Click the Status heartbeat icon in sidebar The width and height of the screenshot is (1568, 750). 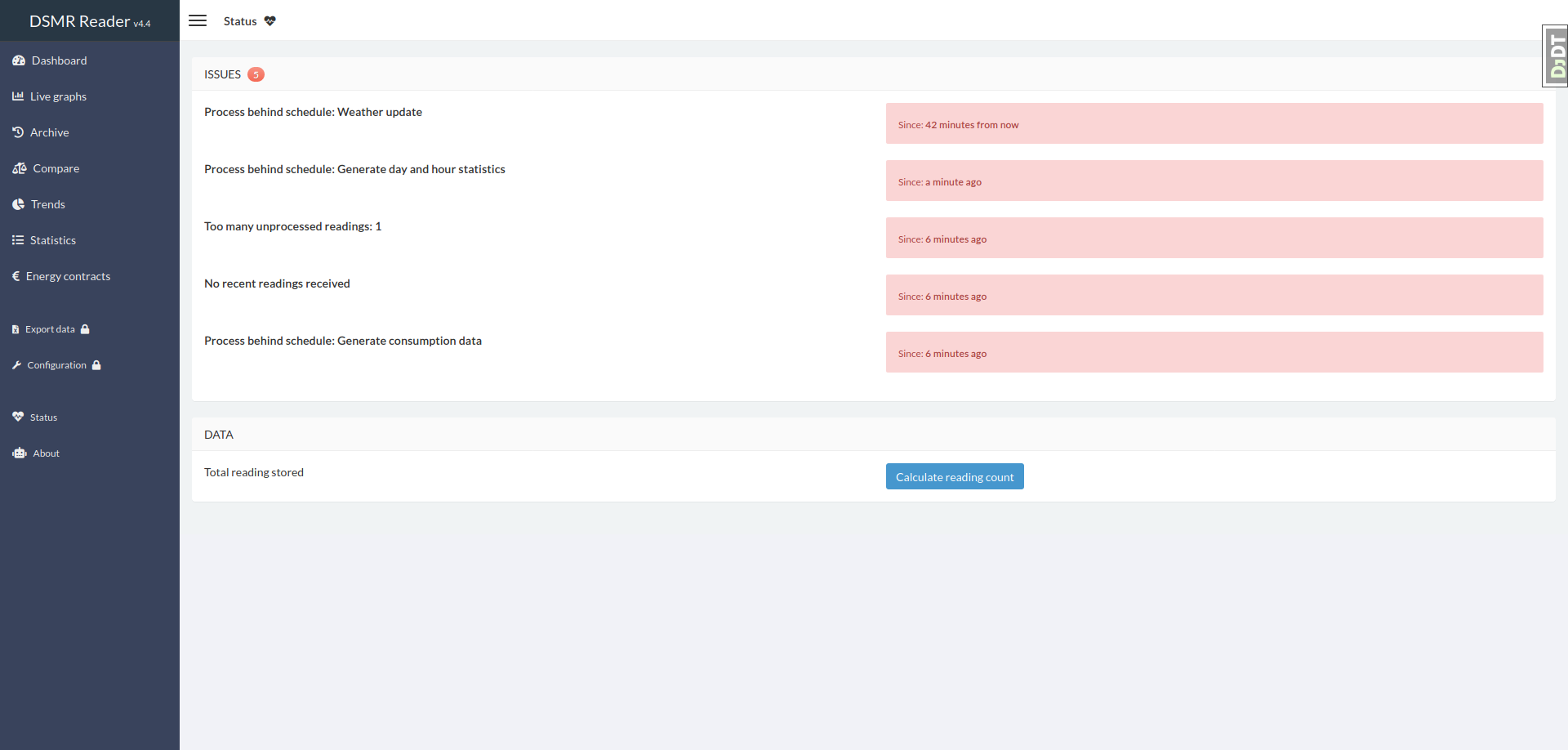[x=18, y=417]
